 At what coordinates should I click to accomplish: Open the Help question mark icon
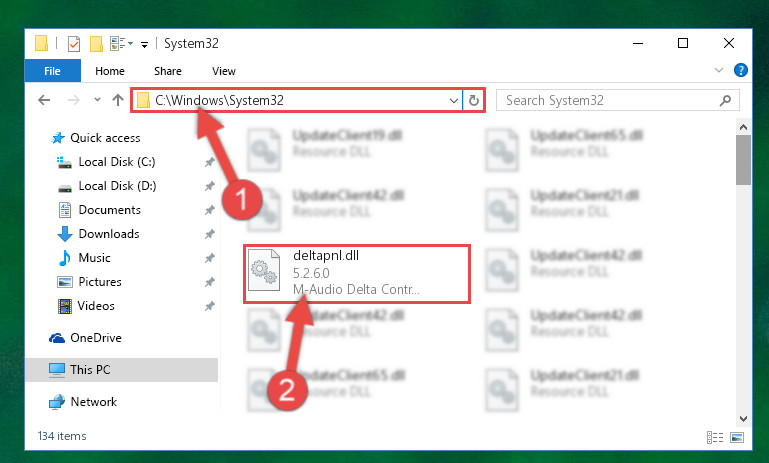[741, 70]
